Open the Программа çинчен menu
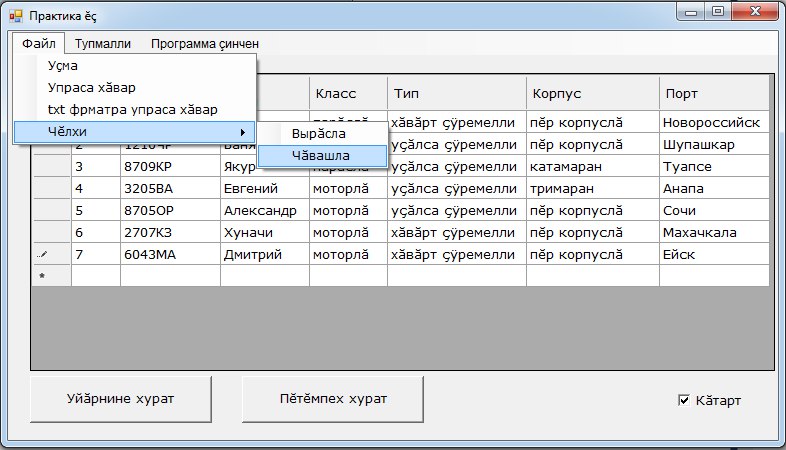Image resolution: width=786 pixels, height=450 pixels. coord(204,44)
